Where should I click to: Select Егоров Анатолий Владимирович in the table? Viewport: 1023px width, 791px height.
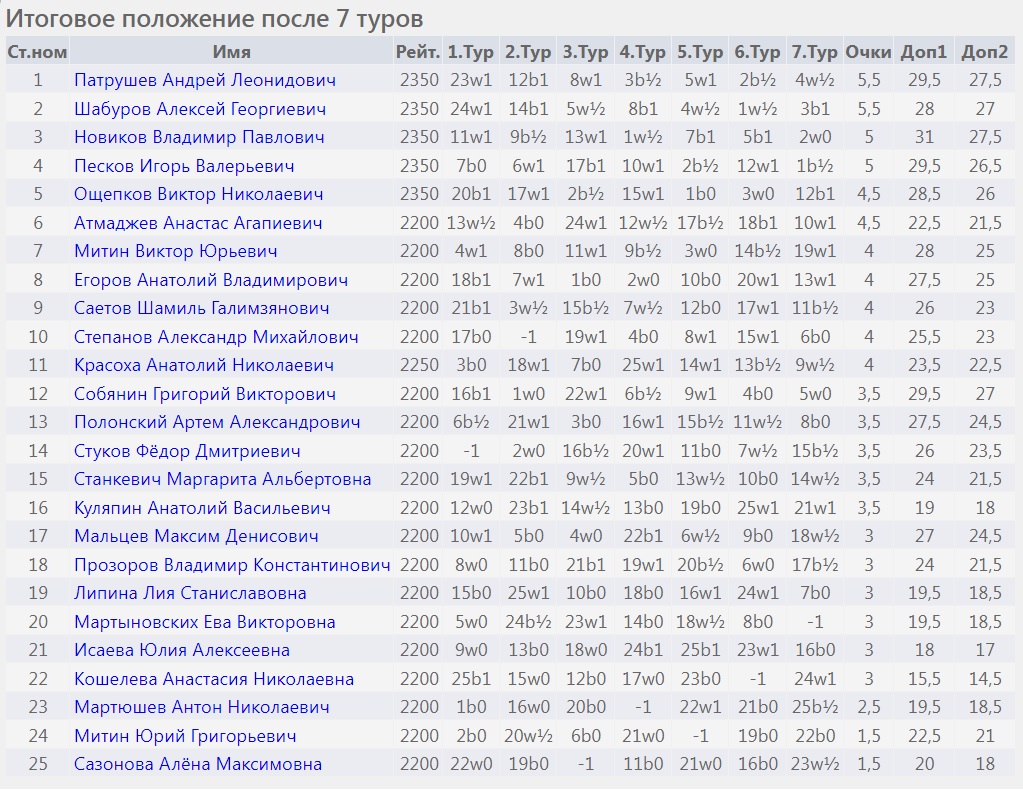point(211,279)
